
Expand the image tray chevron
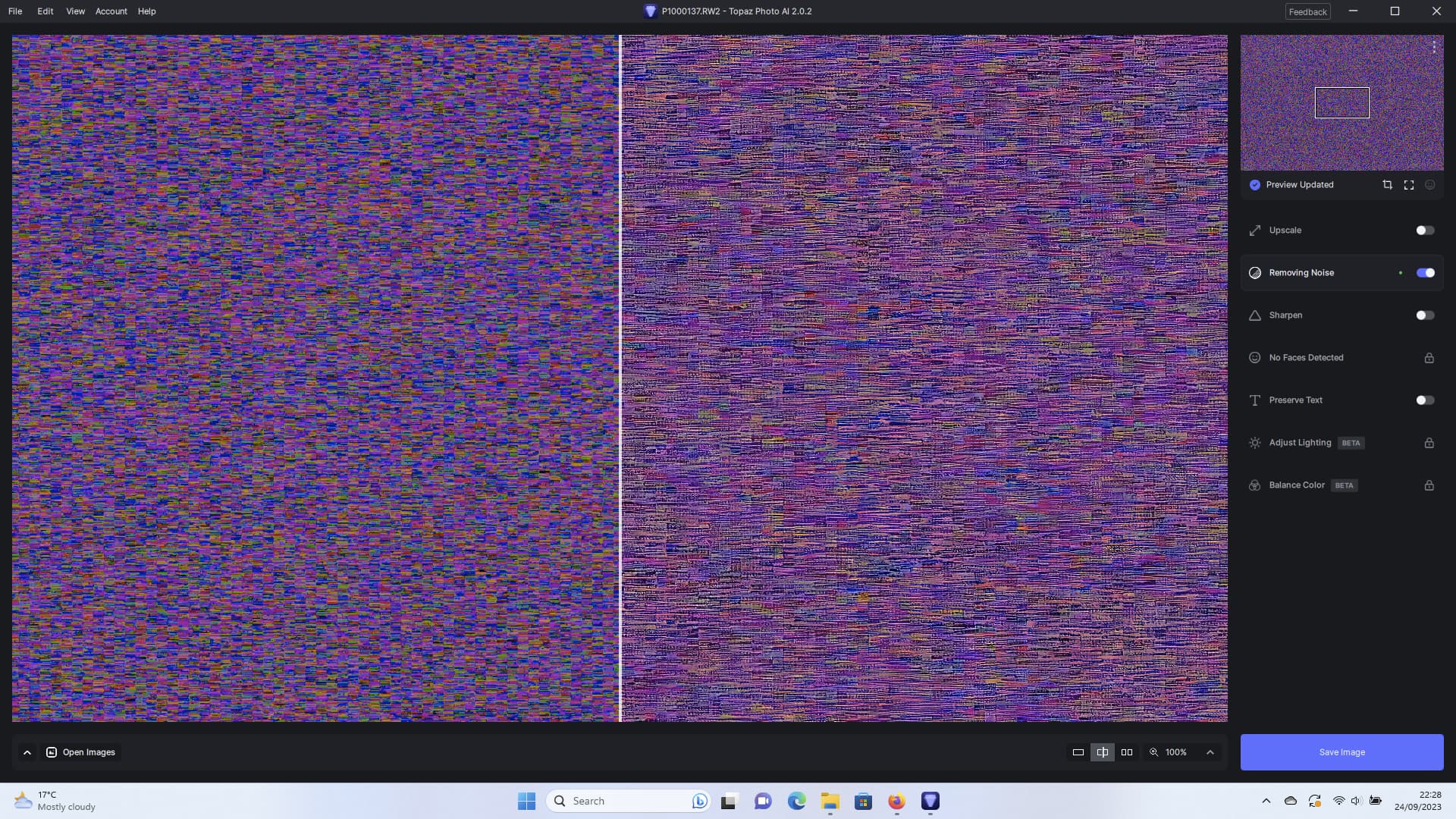[27, 752]
